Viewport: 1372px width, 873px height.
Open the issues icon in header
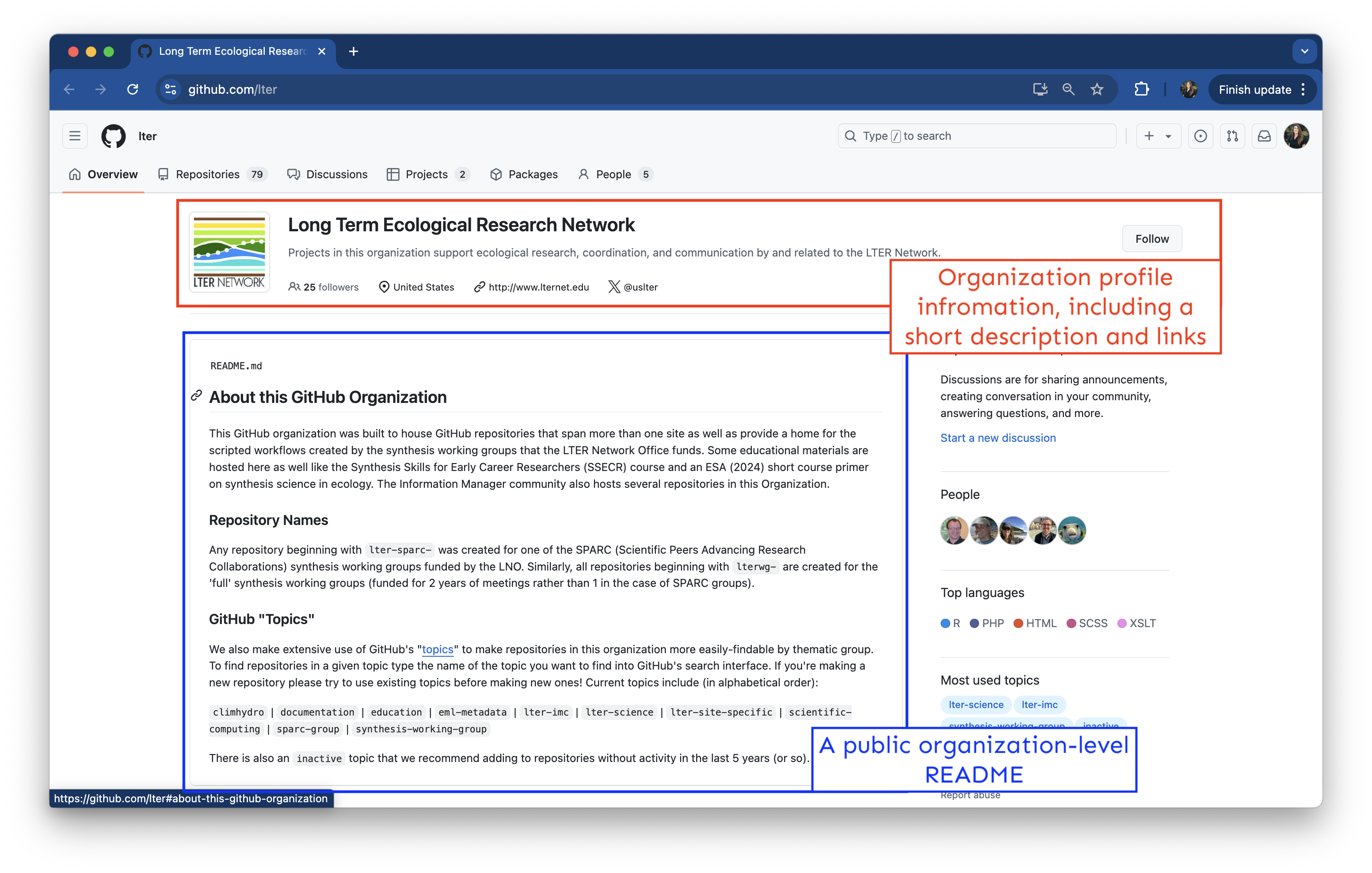point(1200,136)
